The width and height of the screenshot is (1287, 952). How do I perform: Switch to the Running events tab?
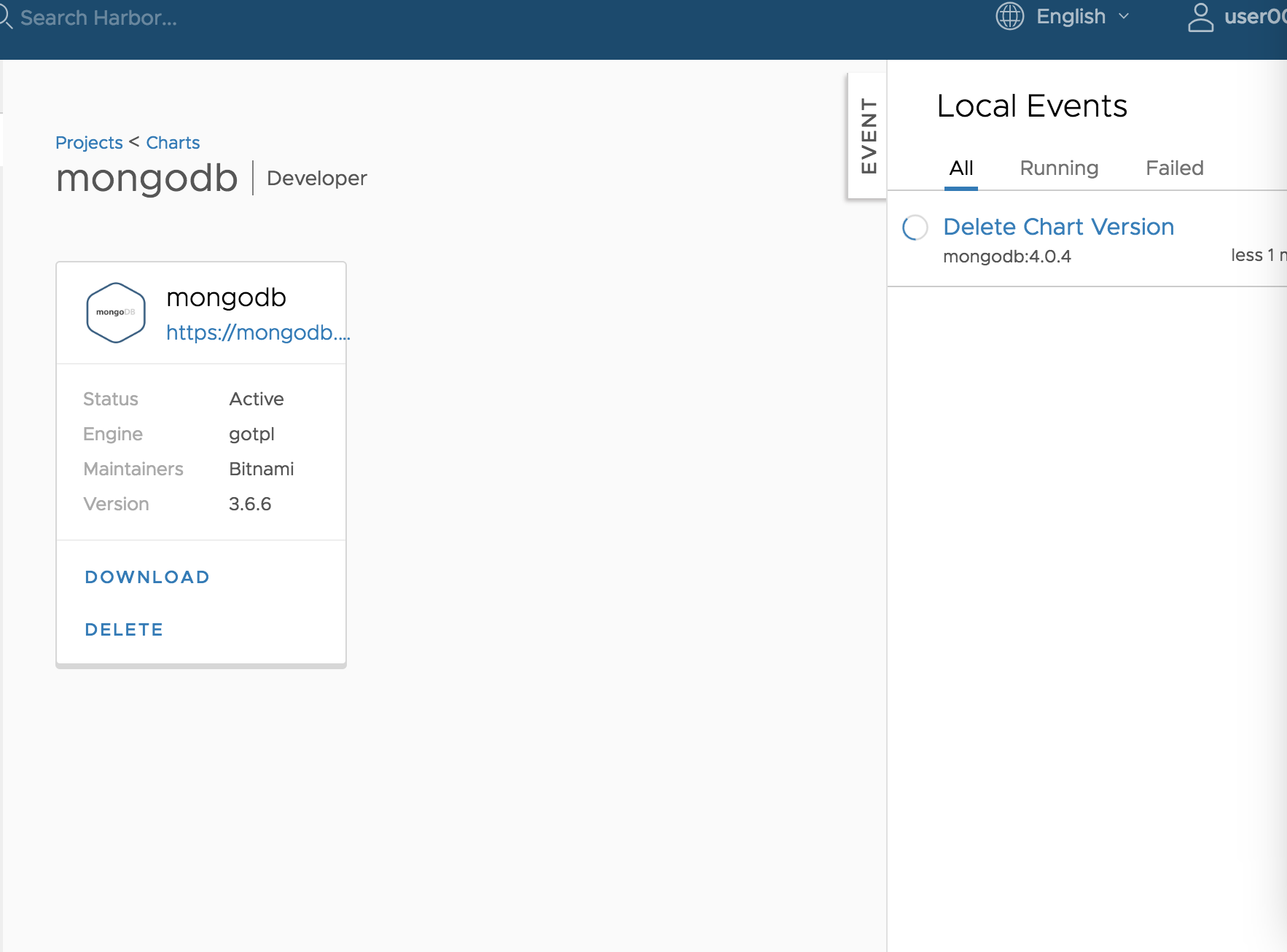tap(1059, 168)
